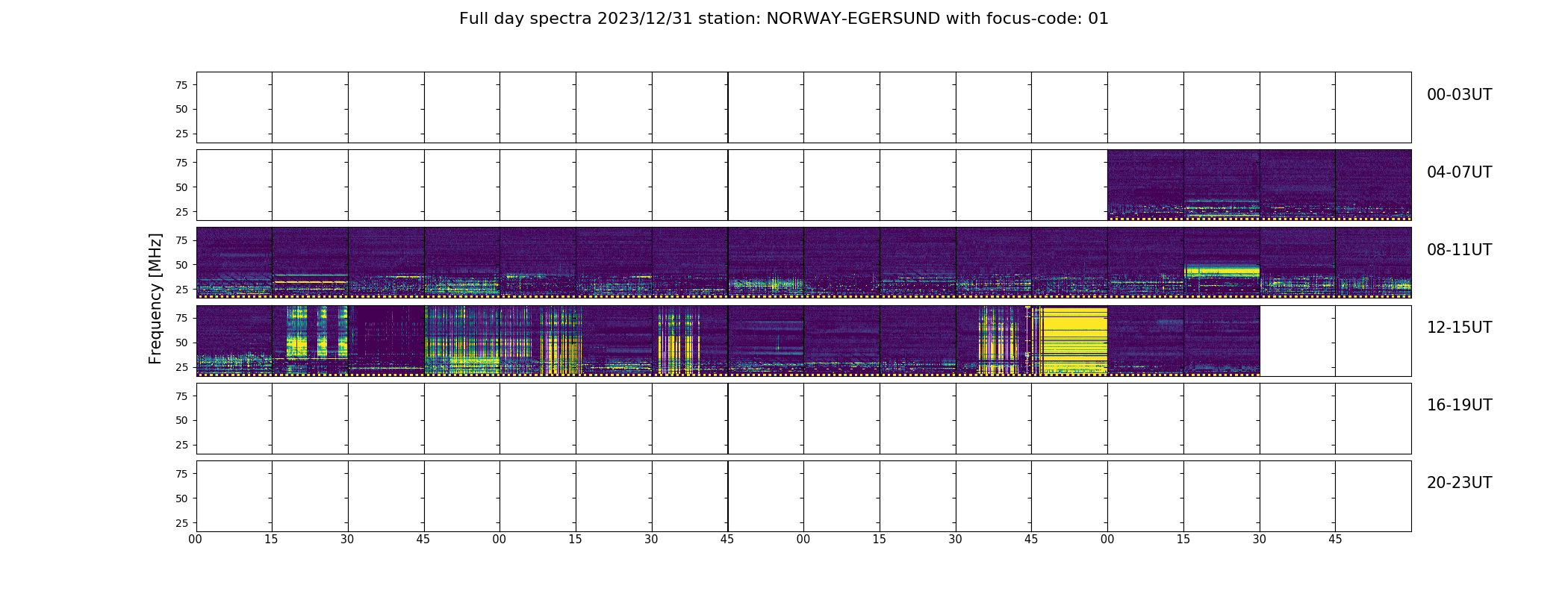
Task: Click the 14:30–14:45 dense yellow streaks in the 12-15UT row
Action: (998, 340)
